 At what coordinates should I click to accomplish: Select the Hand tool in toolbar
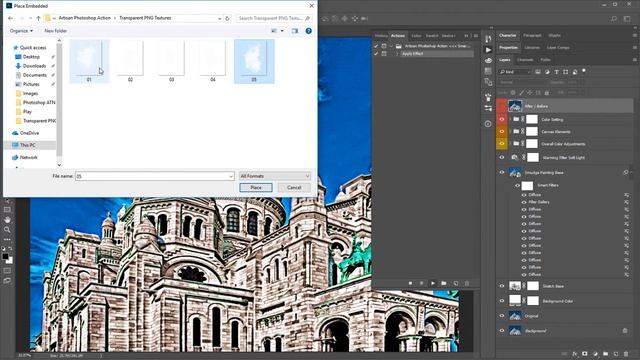coord(7,220)
